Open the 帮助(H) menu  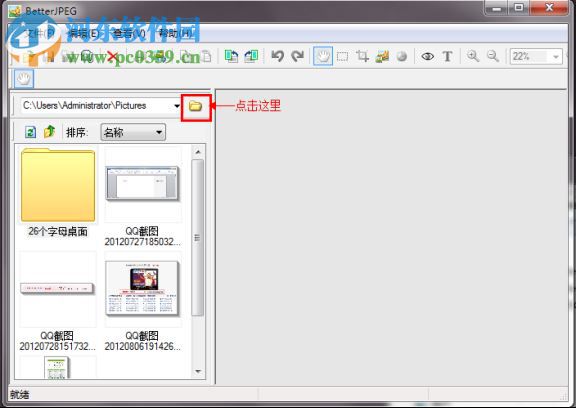(x=175, y=34)
